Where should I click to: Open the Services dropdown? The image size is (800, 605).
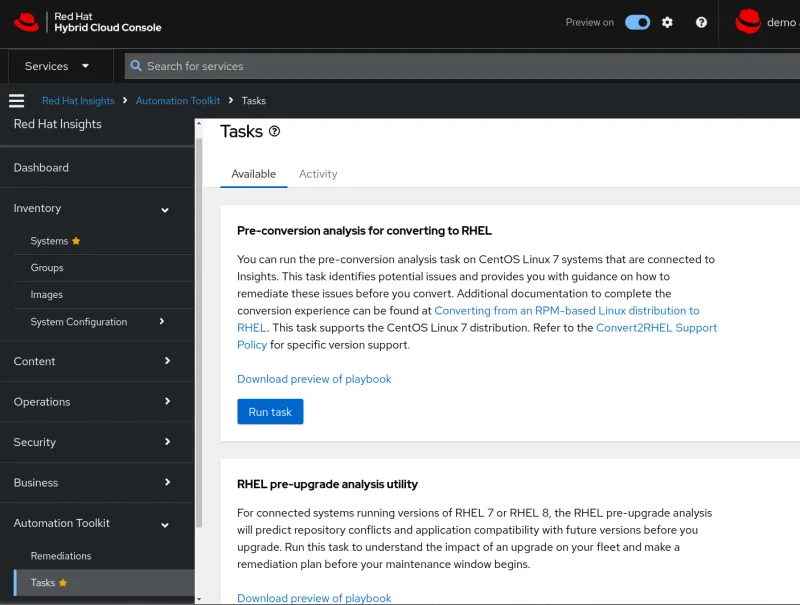[60, 66]
